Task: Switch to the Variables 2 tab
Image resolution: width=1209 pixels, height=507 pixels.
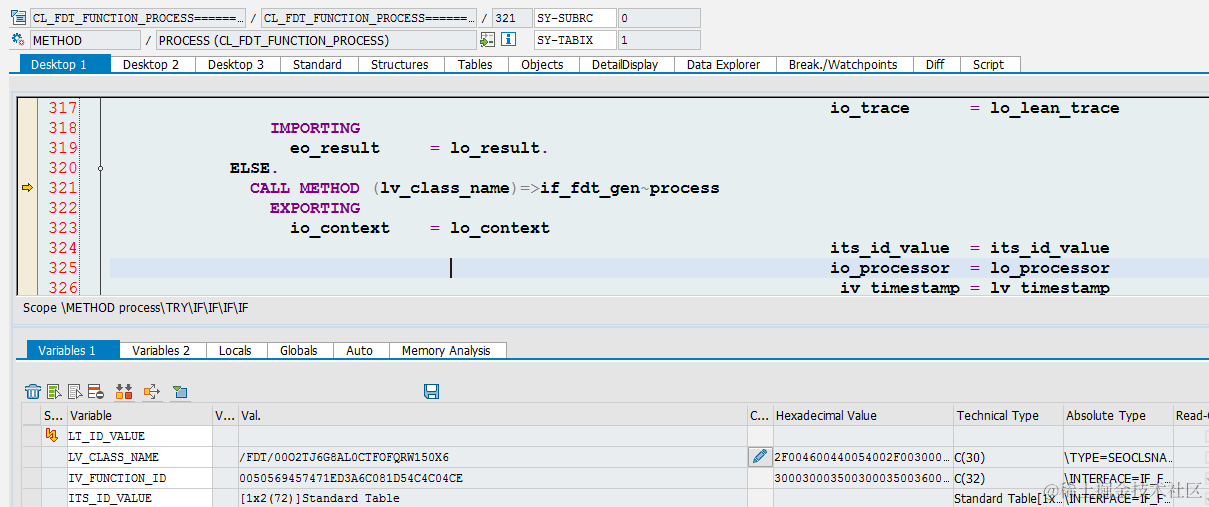Action: [x=161, y=350]
